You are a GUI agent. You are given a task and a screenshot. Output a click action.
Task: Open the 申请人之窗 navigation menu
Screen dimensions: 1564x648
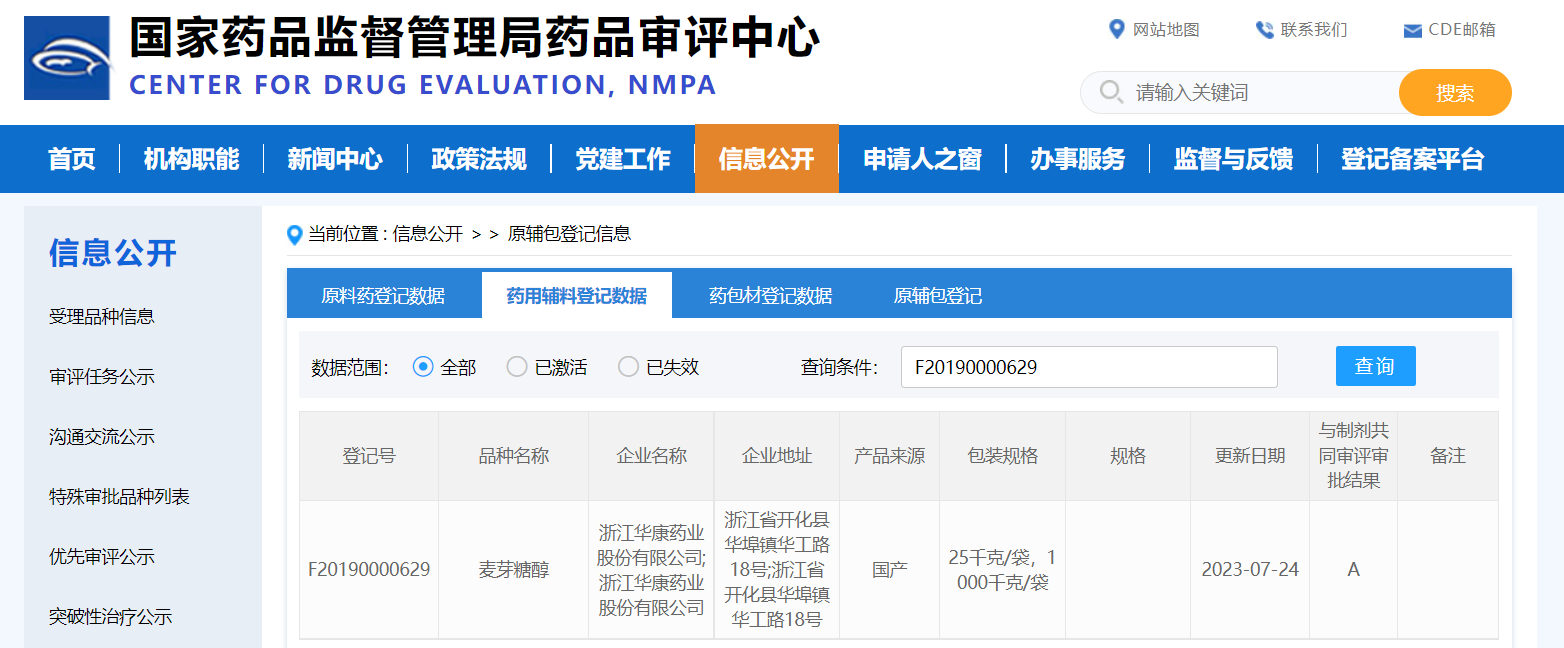[922, 159]
